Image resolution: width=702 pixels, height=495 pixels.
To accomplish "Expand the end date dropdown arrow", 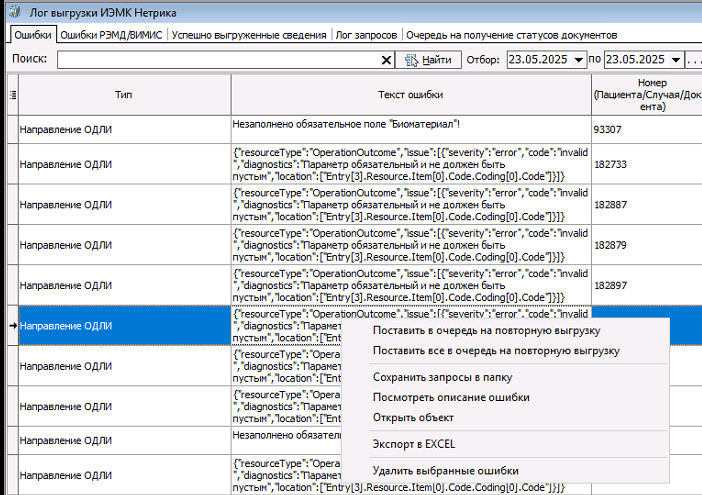I will coord(676,60).
